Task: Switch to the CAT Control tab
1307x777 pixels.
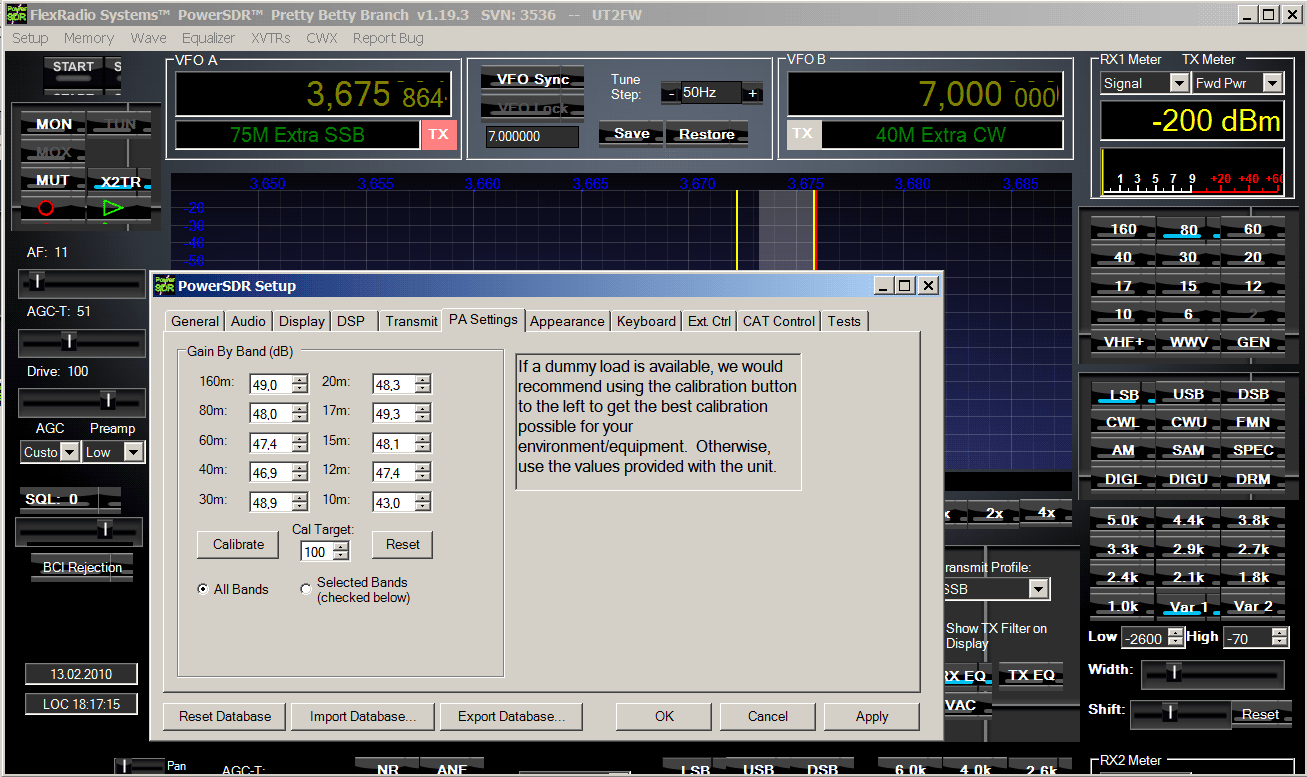Action: pyautogui.click(x=779, y=321)
